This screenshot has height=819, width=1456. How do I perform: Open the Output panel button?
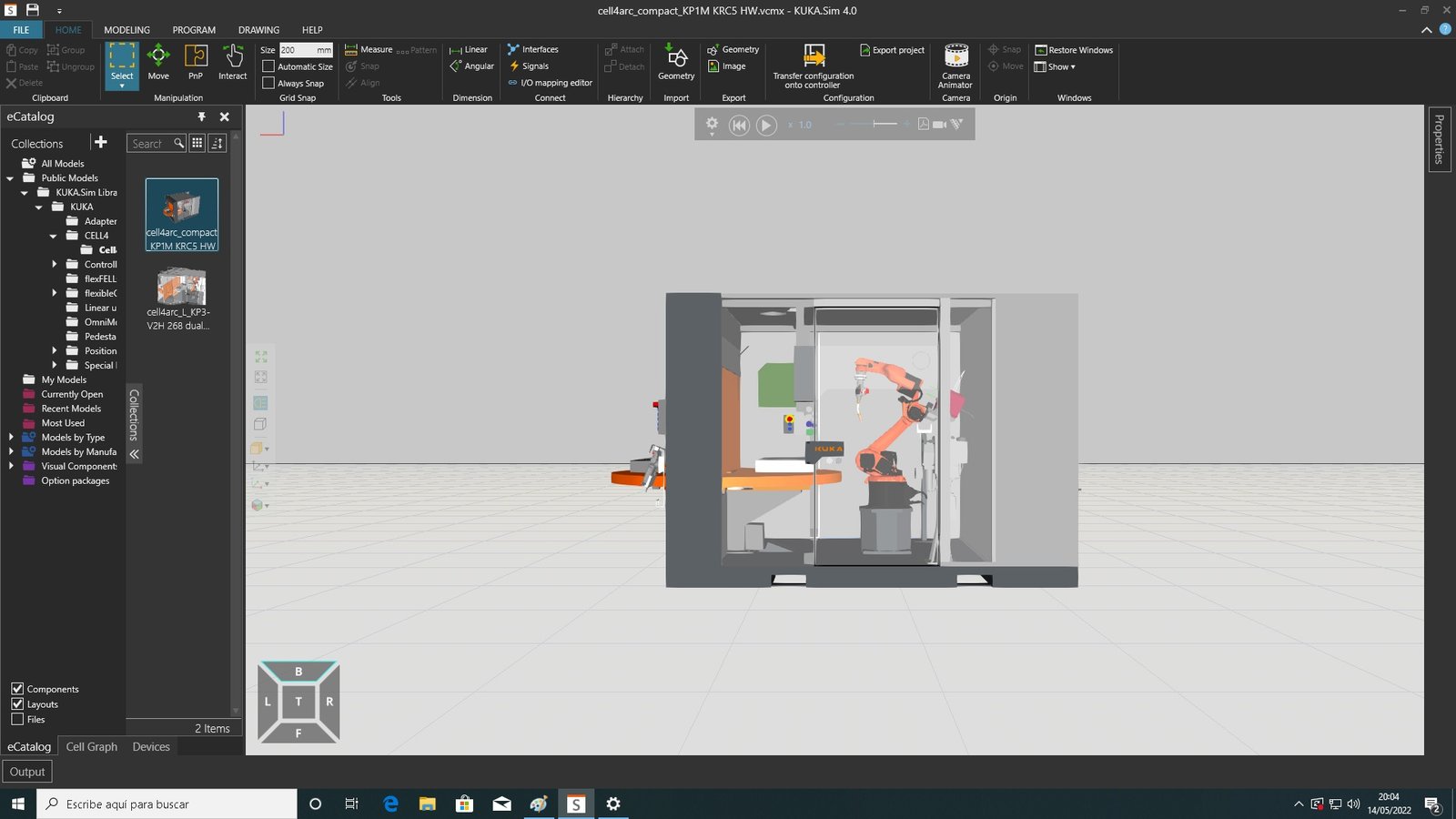click(27, 772)
